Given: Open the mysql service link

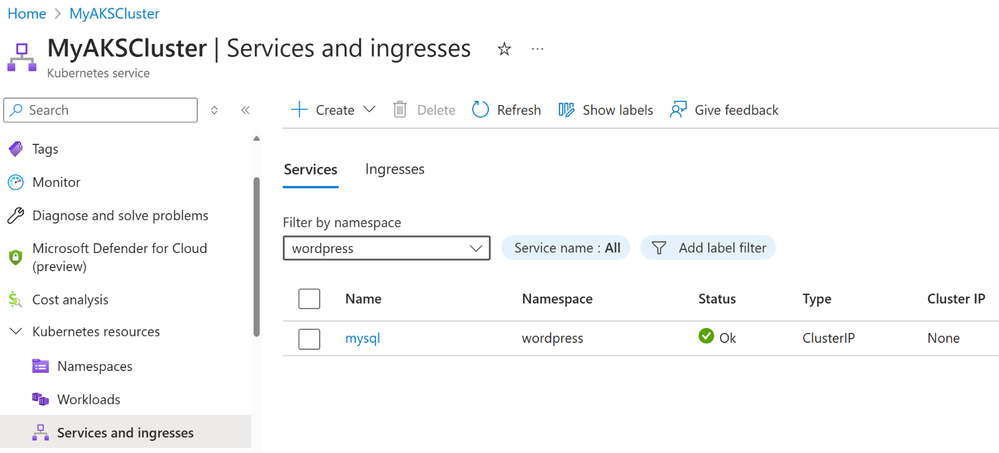Looking at the screenshot, I should [363, 338].
